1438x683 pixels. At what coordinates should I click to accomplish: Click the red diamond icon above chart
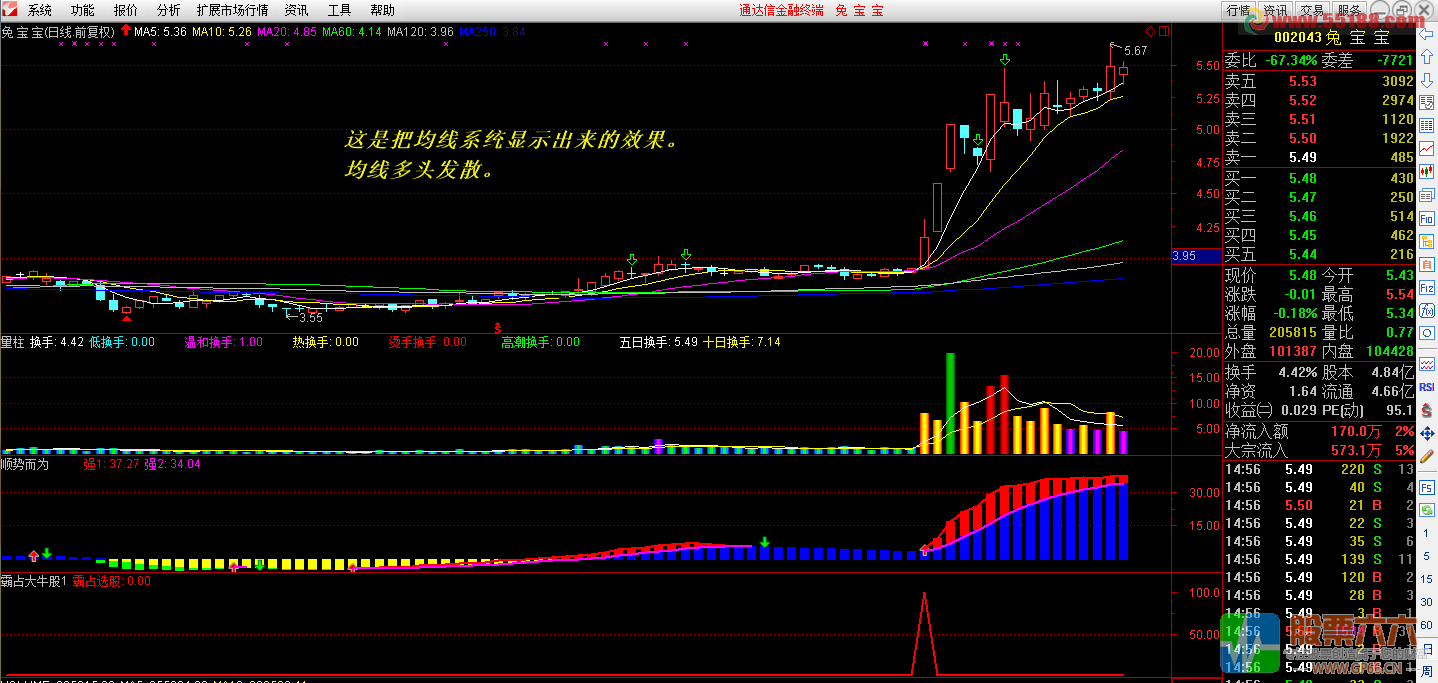pos(1151,31)
